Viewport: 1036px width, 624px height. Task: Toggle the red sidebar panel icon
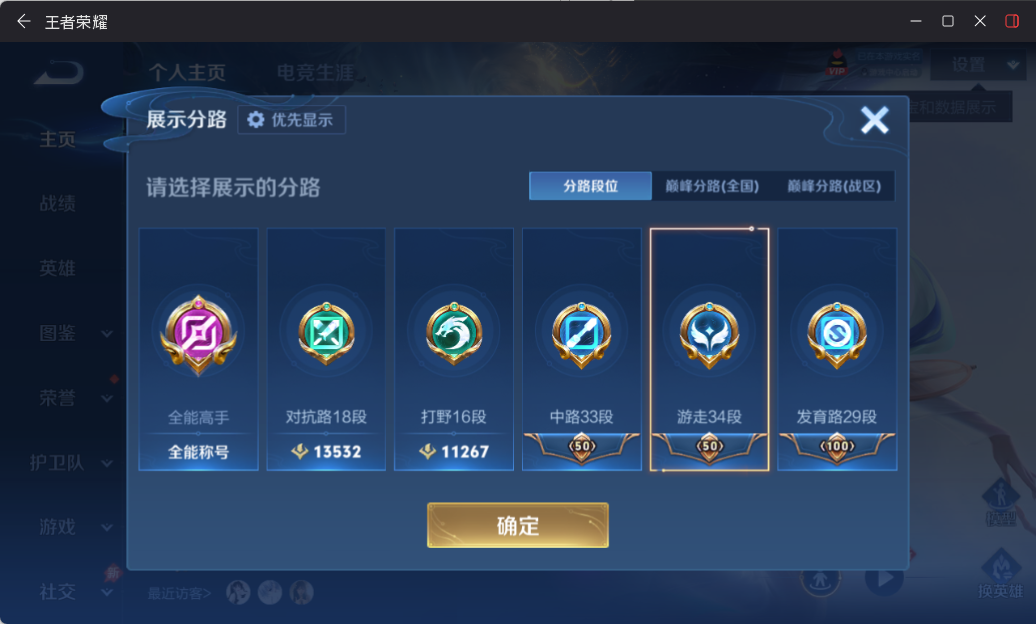[1012, 21]
